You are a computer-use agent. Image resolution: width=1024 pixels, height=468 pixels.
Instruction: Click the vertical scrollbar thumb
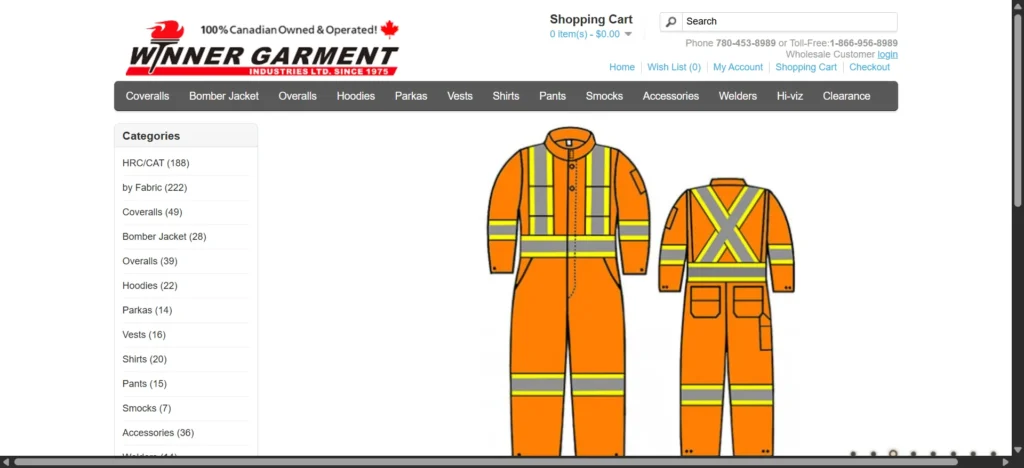[x=1017, y=111]
